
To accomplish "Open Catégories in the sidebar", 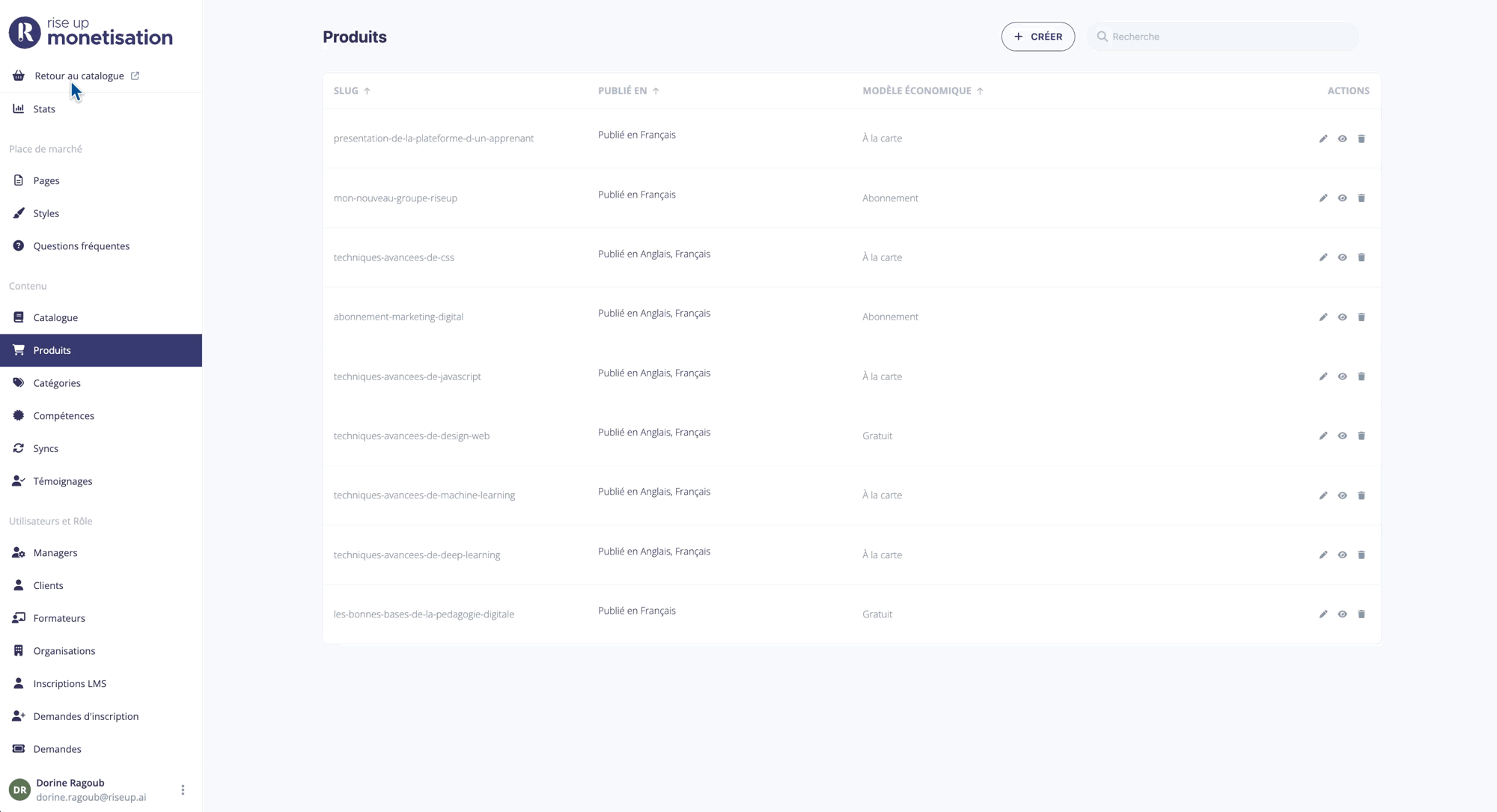I will [x=57, y=383].
